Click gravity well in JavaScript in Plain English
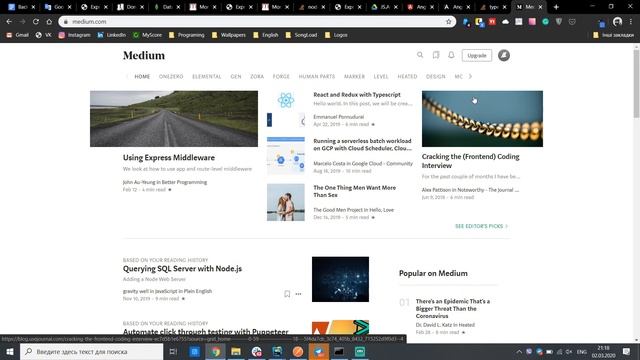 pos(167,291)
